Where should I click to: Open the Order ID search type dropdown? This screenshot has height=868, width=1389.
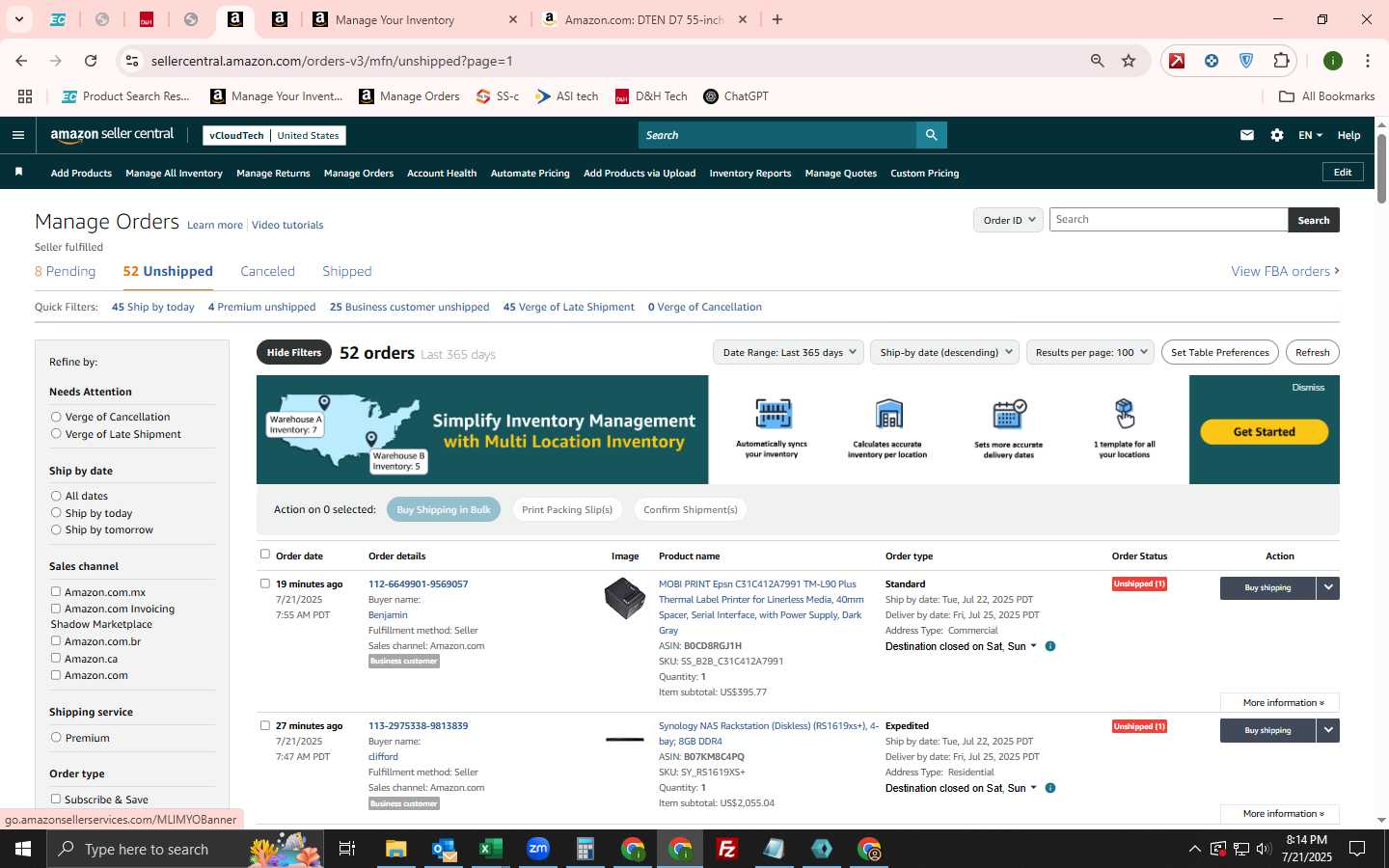[1008, 220]
